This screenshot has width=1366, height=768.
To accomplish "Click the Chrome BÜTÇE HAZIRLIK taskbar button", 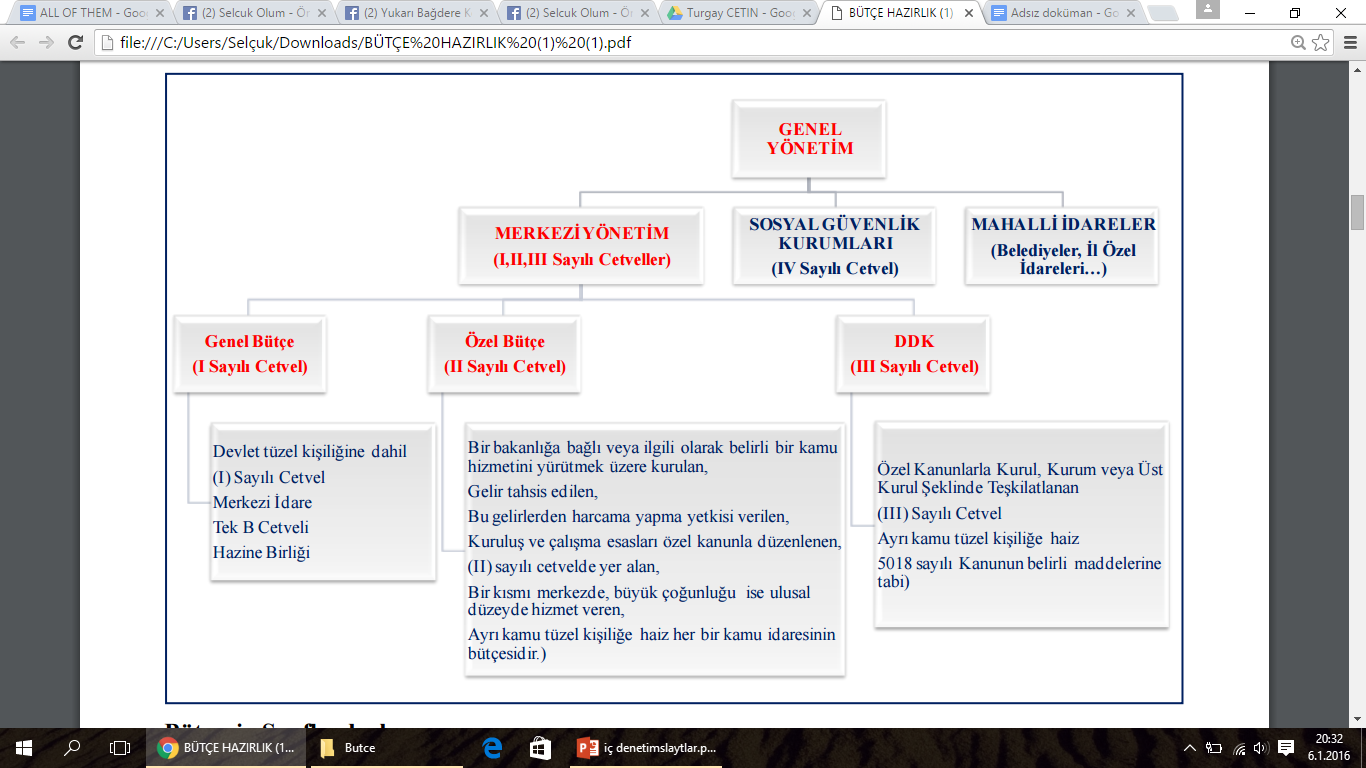I will point(227,748).
